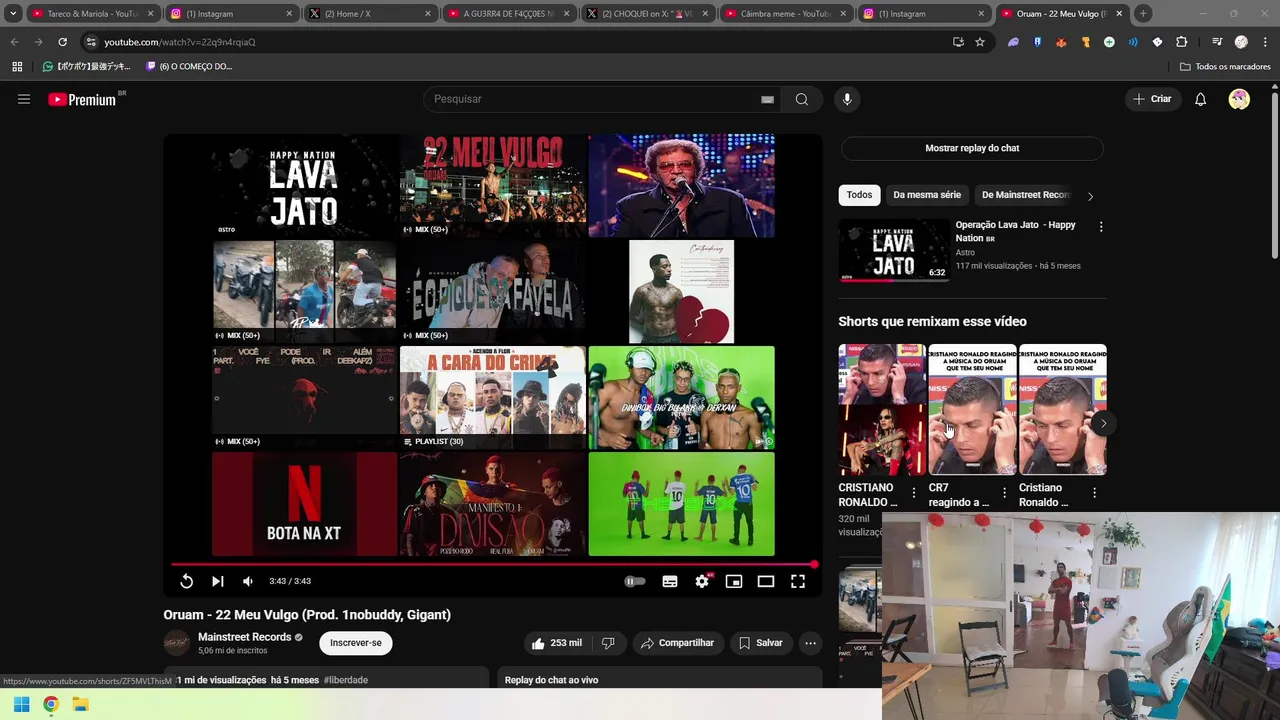Open O COMEÇO DO... bookmark

pyautogui.click(x=189, y=67)
